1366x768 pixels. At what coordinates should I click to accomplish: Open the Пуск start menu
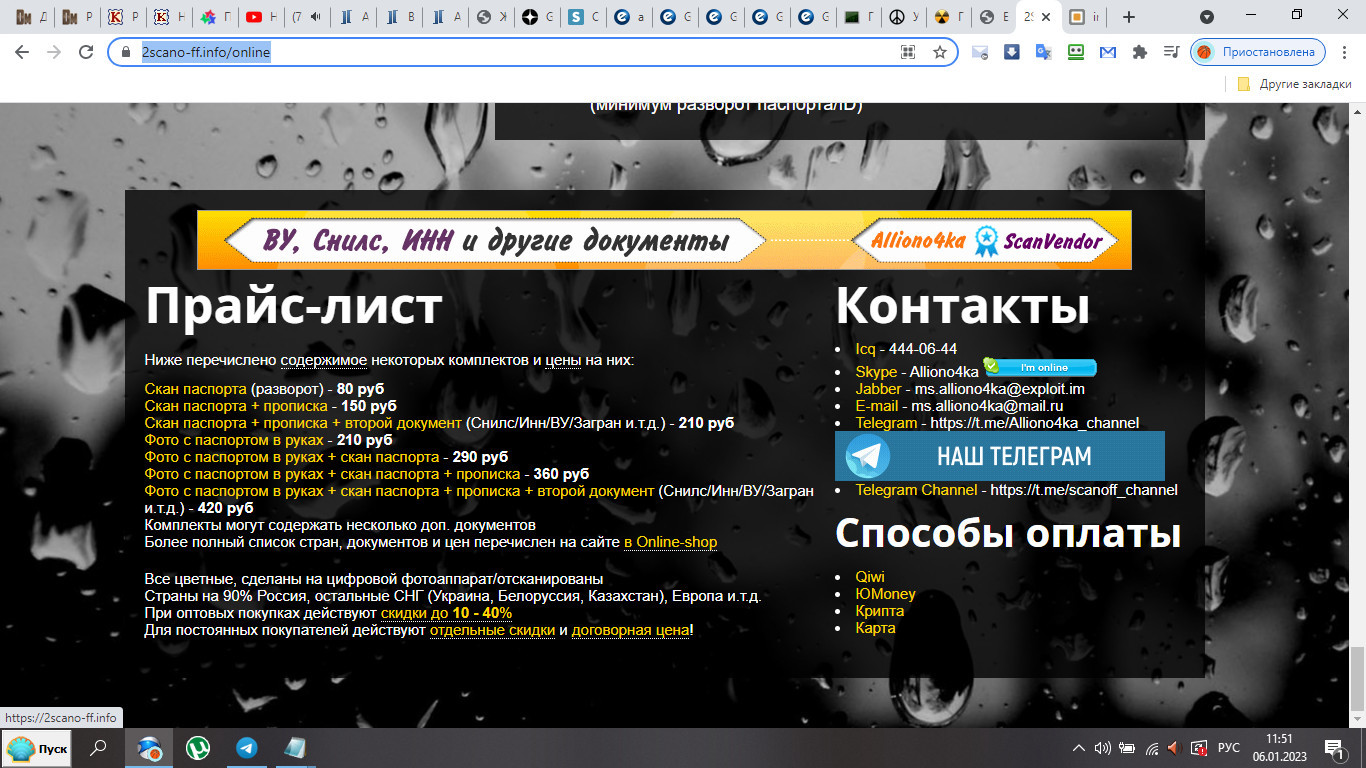pos(36,748)
